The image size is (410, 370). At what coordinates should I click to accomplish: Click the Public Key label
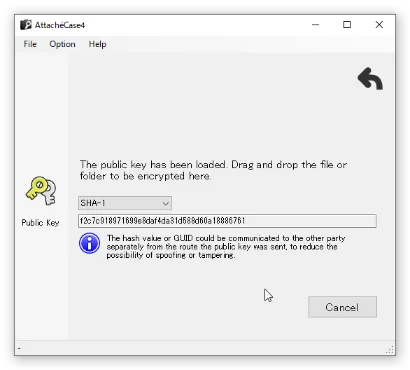point(40,223)
